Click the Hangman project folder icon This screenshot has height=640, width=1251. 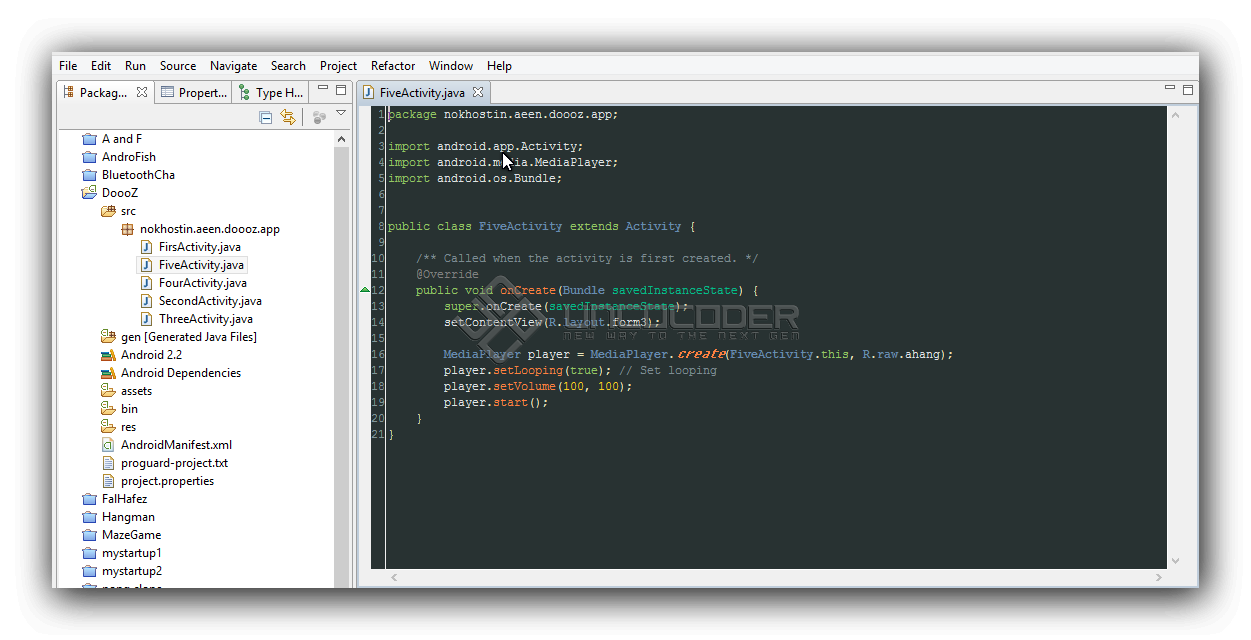(x=89, y=517)
